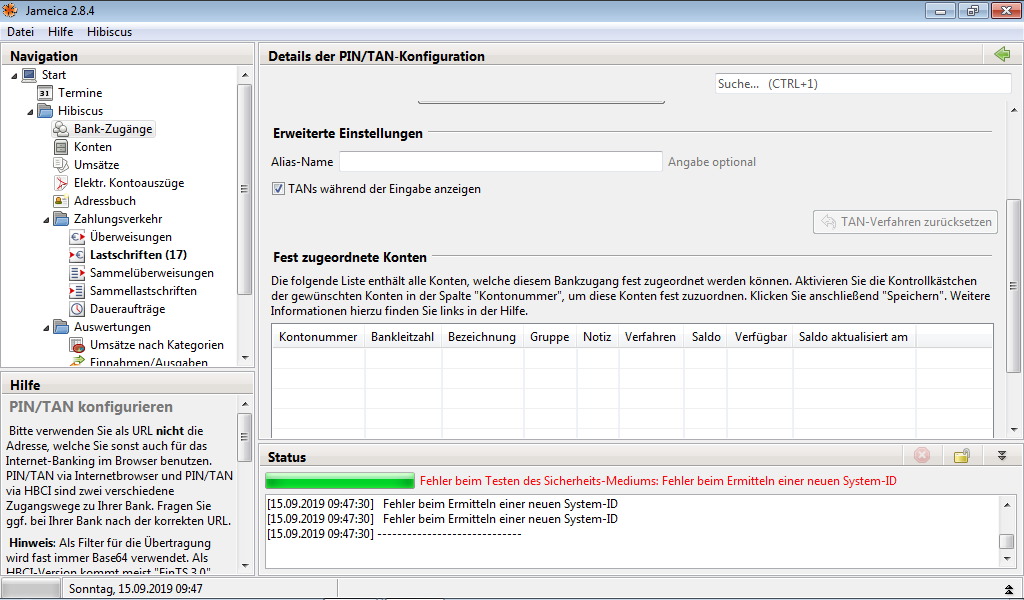Click into the Alias-Name text field
The height and width of the screenshot is (600, 1024).
click(x=500, y=162)
